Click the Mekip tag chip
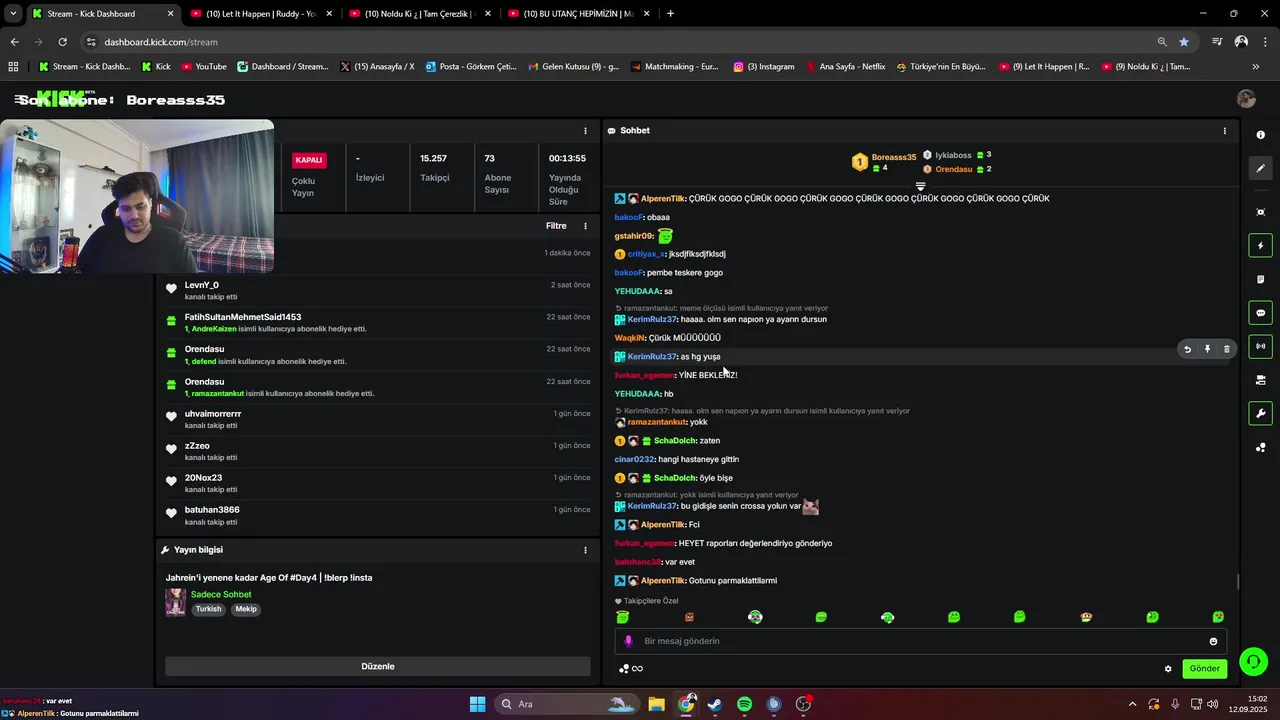The height and width of the screenshot is (720, 1280). tap(246, 609)
